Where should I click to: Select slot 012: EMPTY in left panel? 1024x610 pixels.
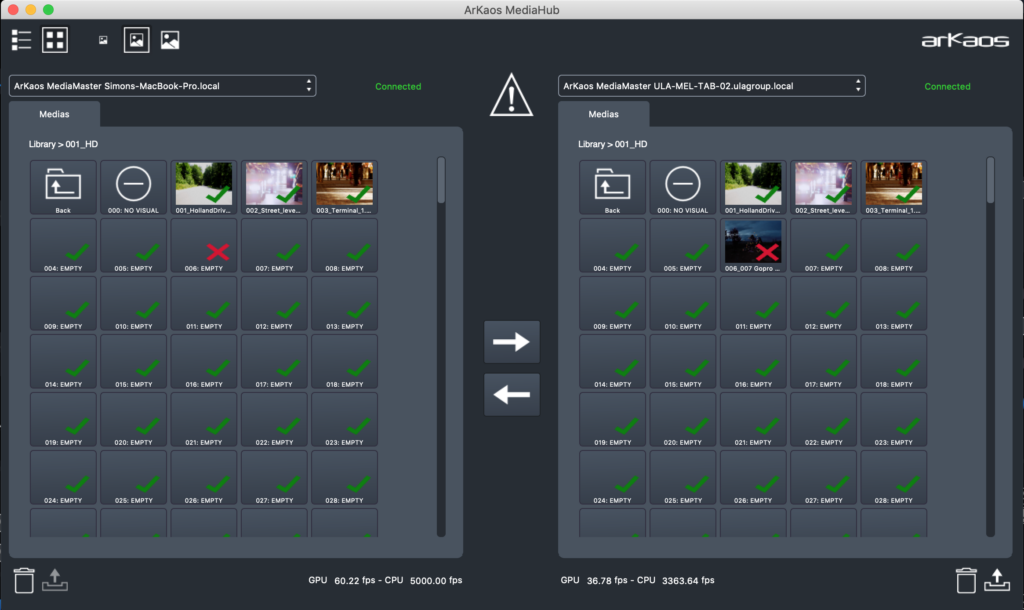point(274,304)
